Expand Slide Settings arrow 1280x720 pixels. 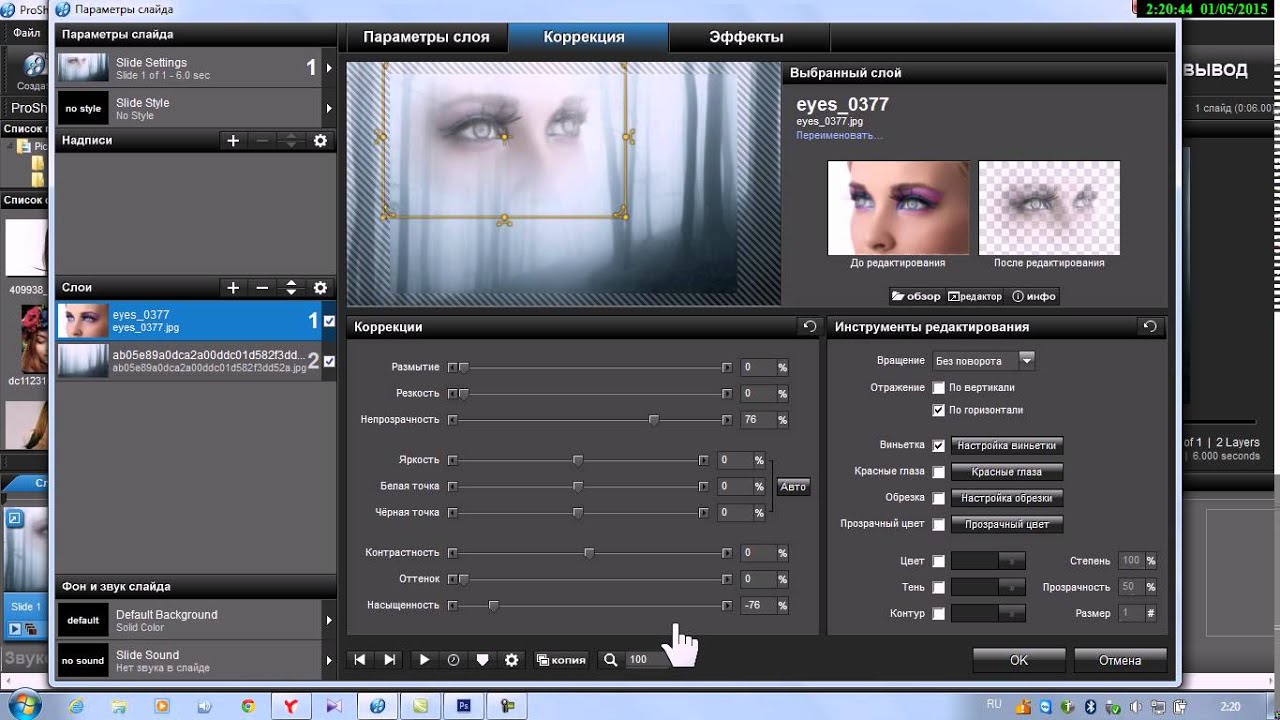click(x=329, y=68)
